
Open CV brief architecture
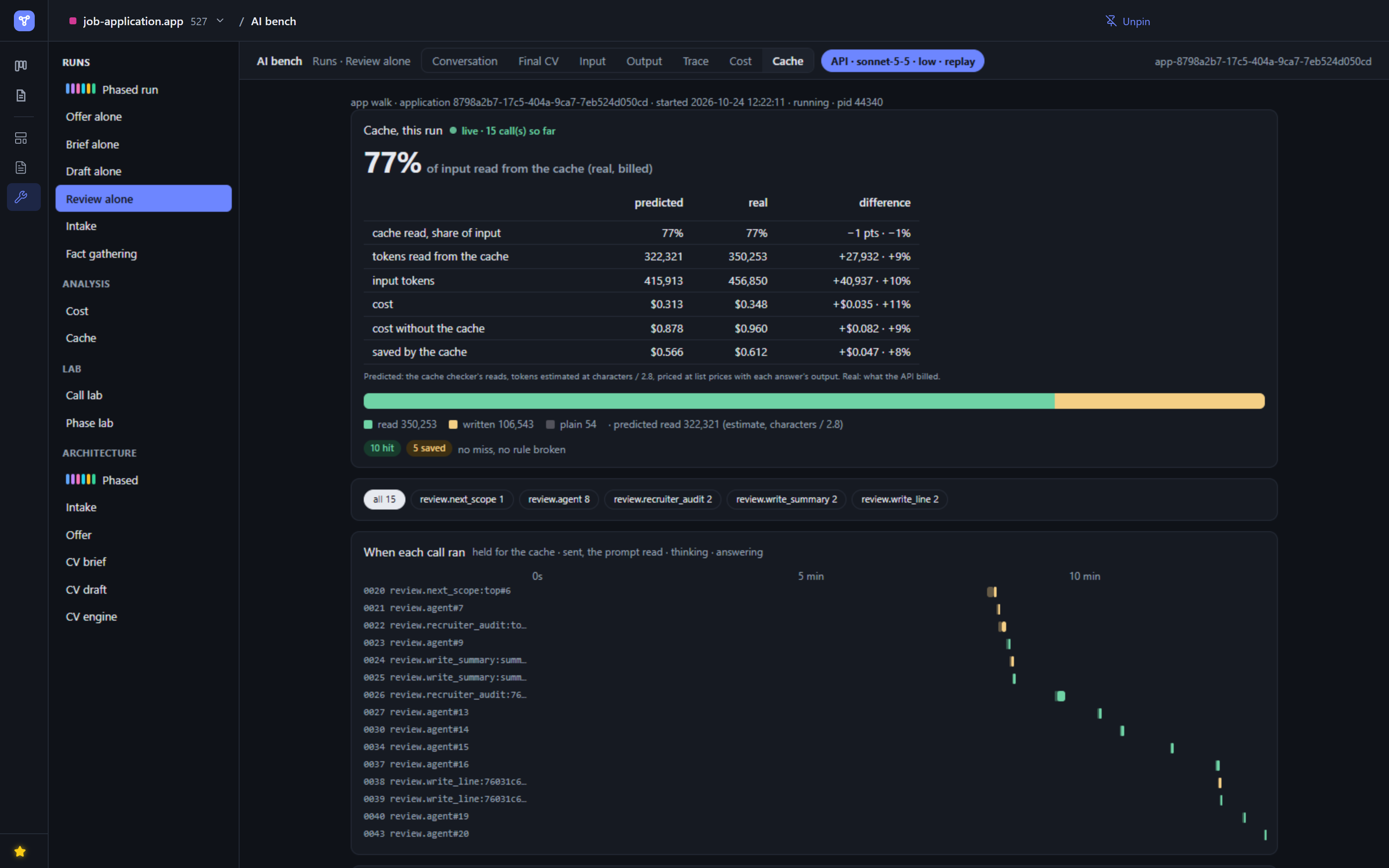tap(144, 562)
